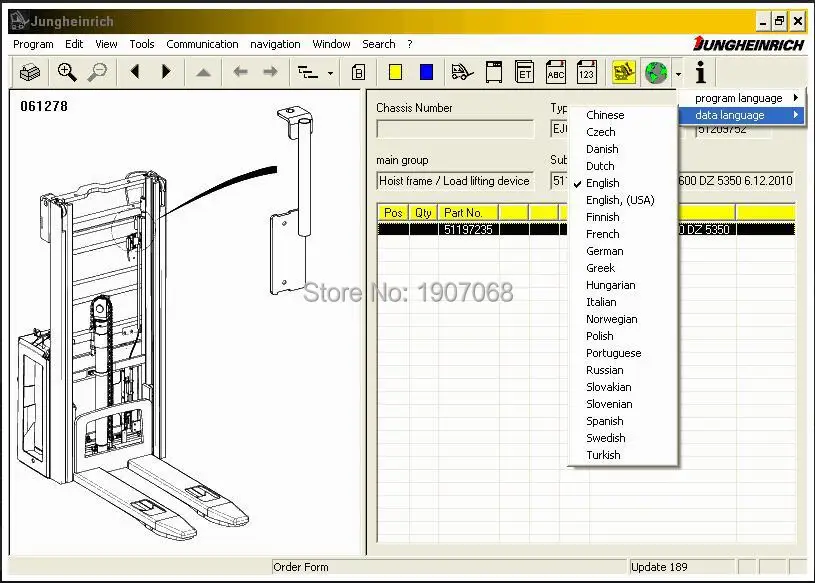
Task: Choose English, (USA) as data language
Action: click(x=624, y=200)
